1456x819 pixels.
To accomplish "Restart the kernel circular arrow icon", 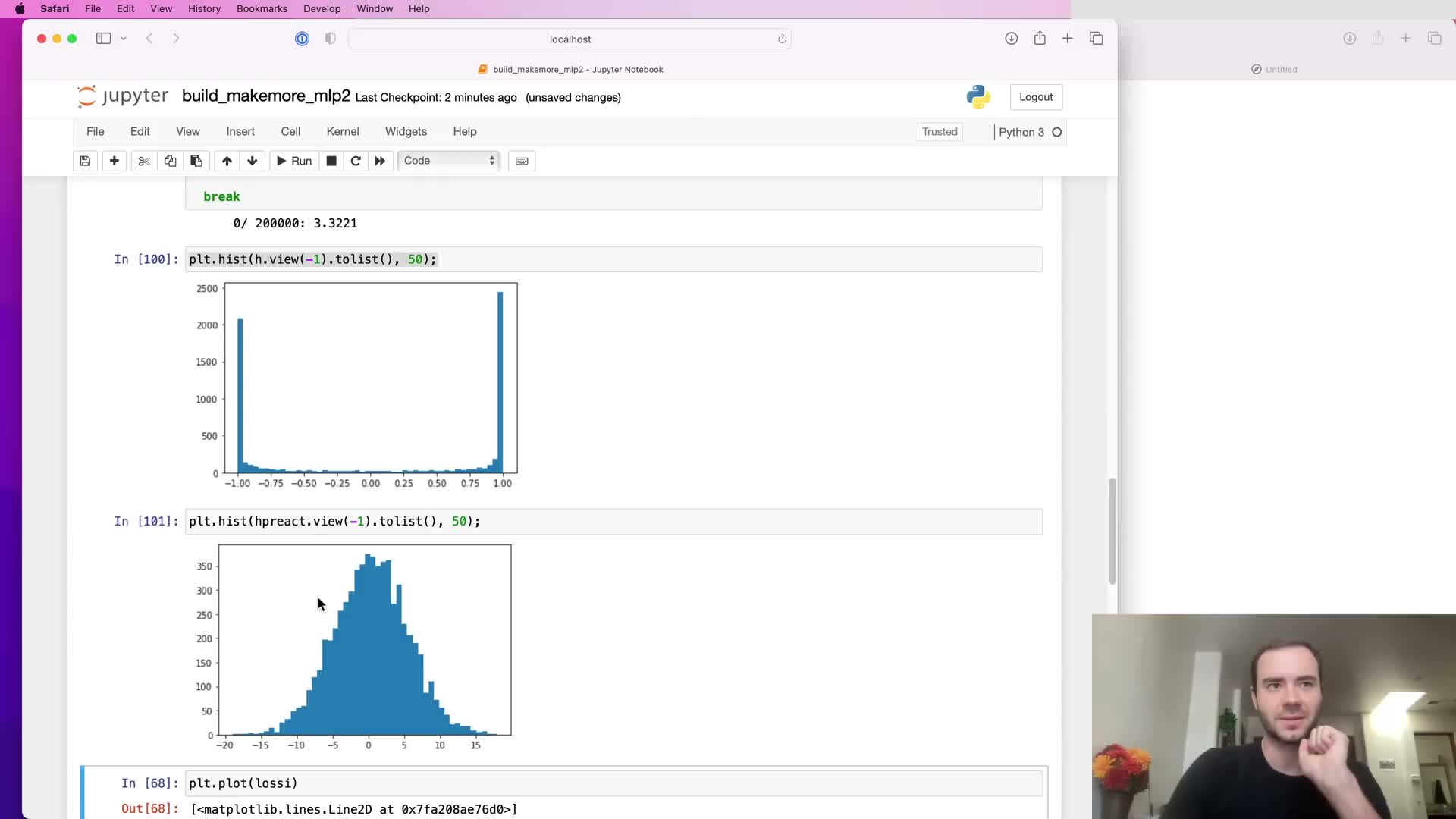I will [356, 161].
